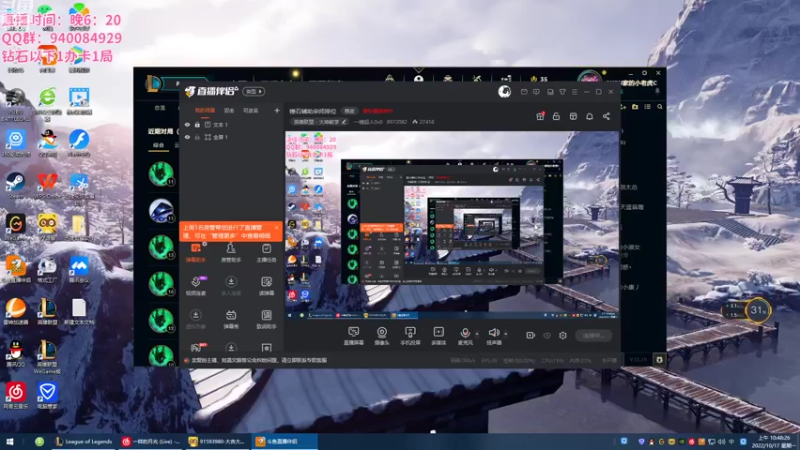Open the layout box icon beside bell

tap(573, 116)
